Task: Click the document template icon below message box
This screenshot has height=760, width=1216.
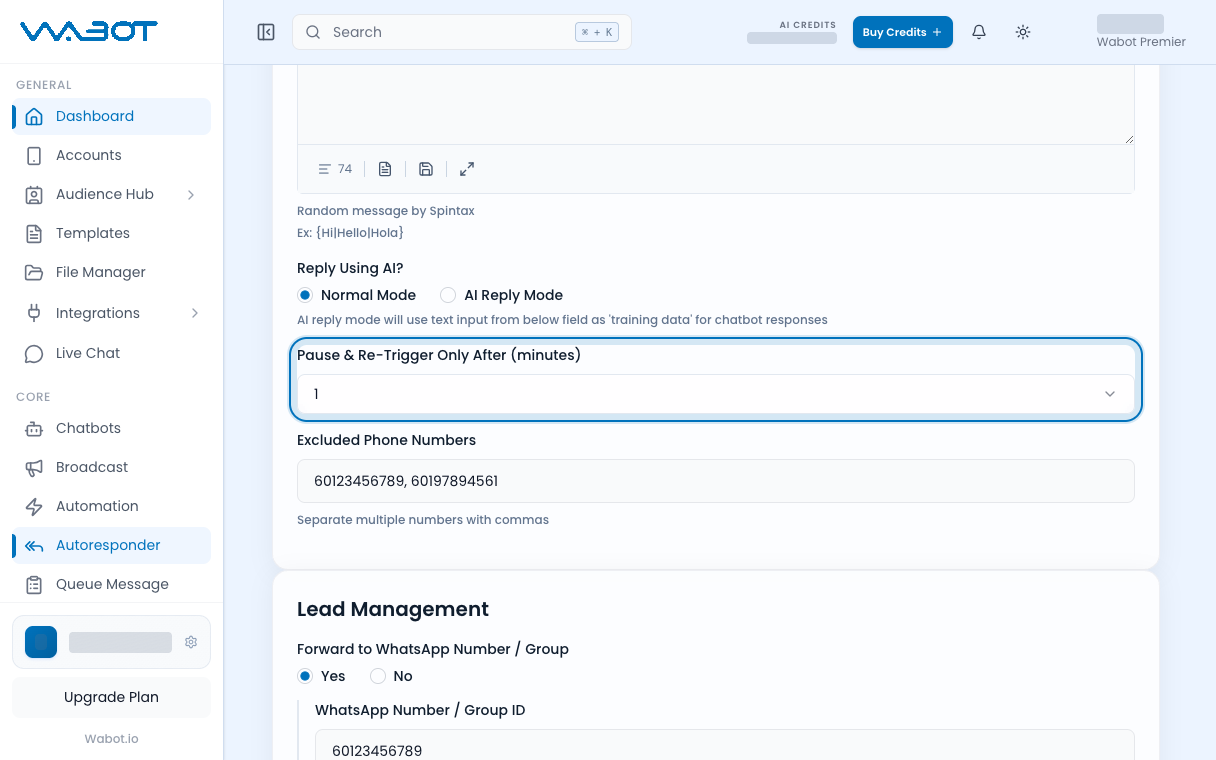Action: tap(385, 169)
